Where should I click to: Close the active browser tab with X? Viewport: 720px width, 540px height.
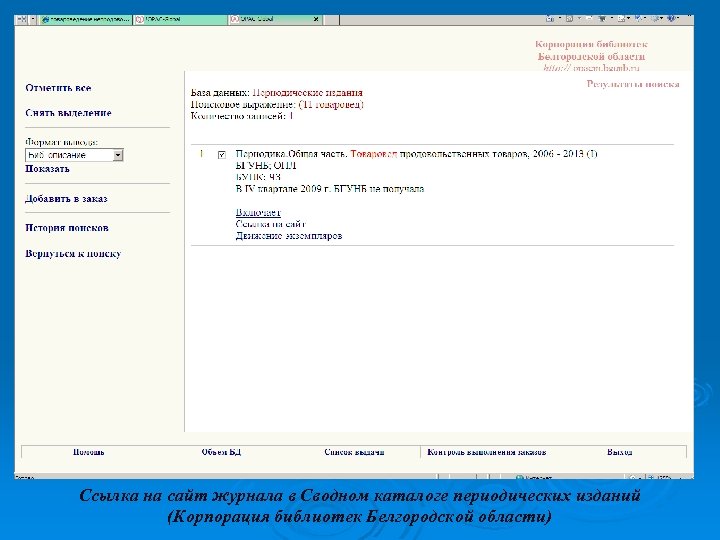click(x=316, y=19)
